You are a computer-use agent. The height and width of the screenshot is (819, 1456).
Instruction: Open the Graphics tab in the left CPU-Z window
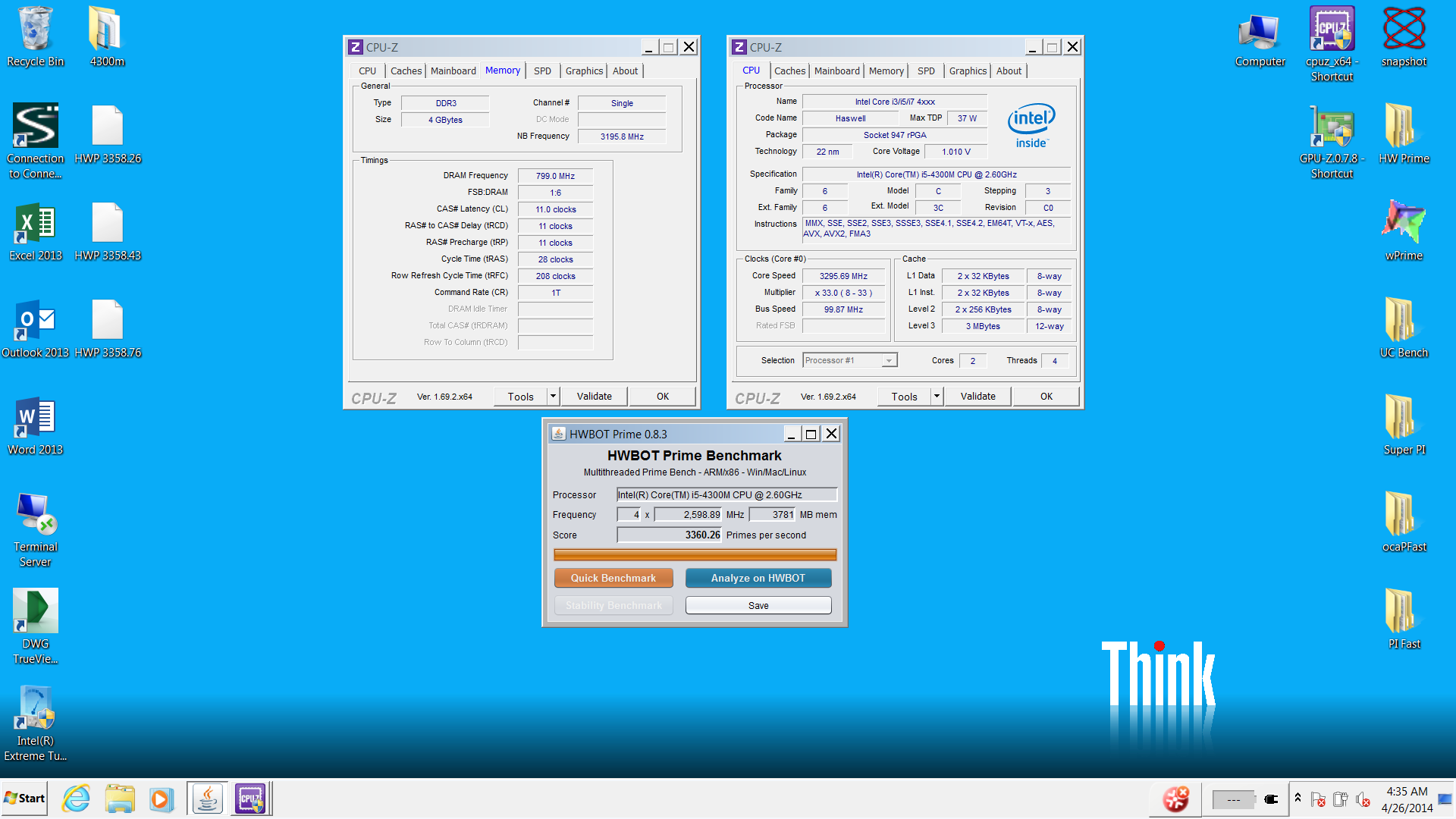[x=584, y=71]
